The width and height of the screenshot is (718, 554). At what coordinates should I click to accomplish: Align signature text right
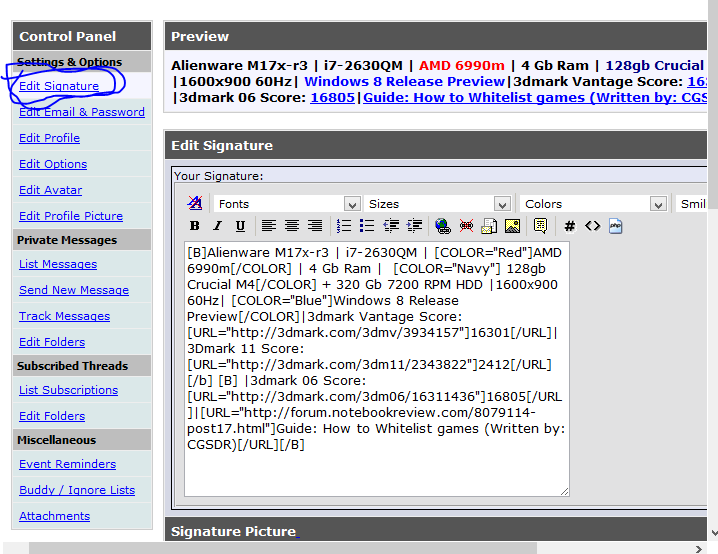coord(315,226)
